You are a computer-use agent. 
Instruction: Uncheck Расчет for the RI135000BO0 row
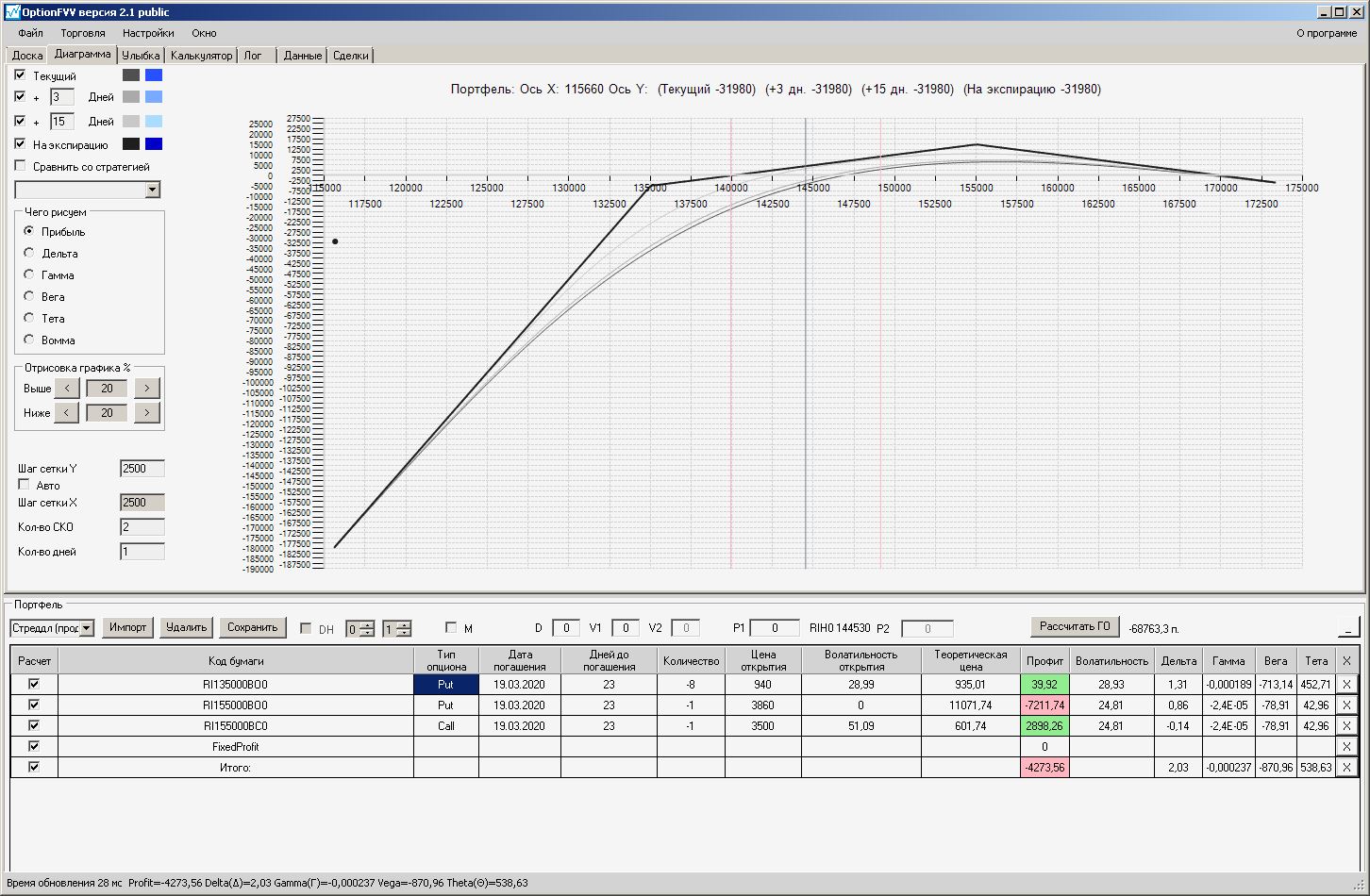pyautogui.click(x=34, y=684)
